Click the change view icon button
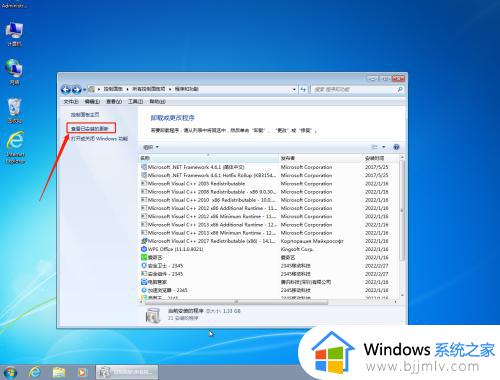Image resolution: width=500 pixels, height=380 pixels. (375, 147)
